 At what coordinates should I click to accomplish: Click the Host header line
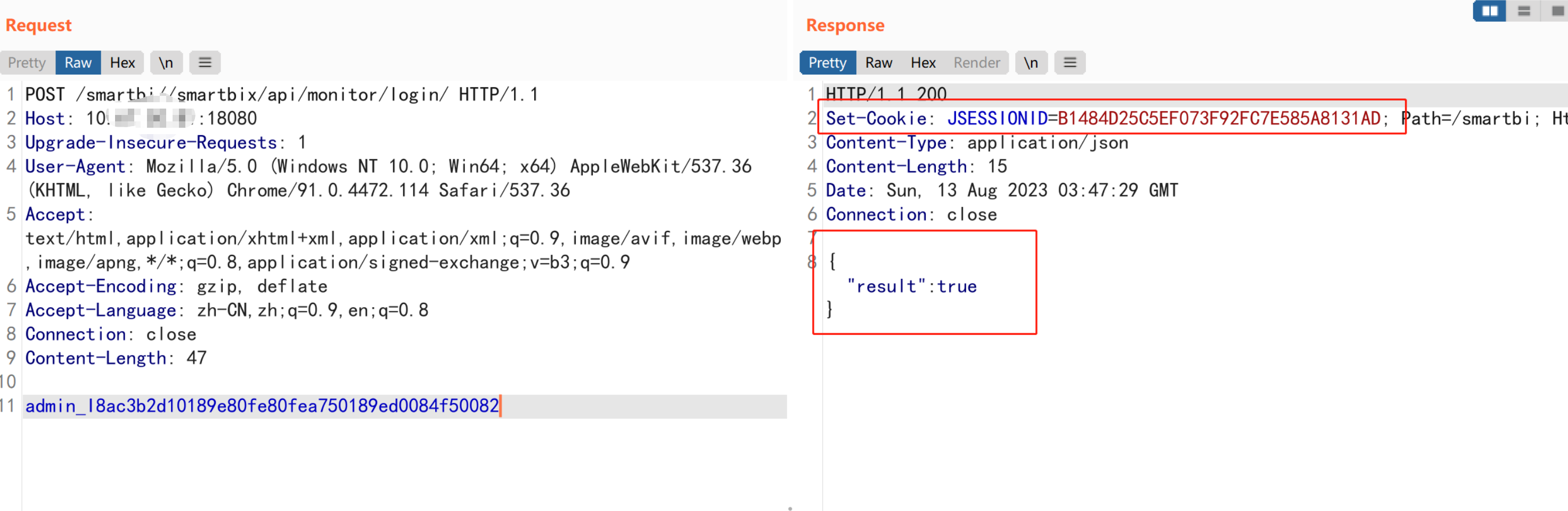coord(141,119)
